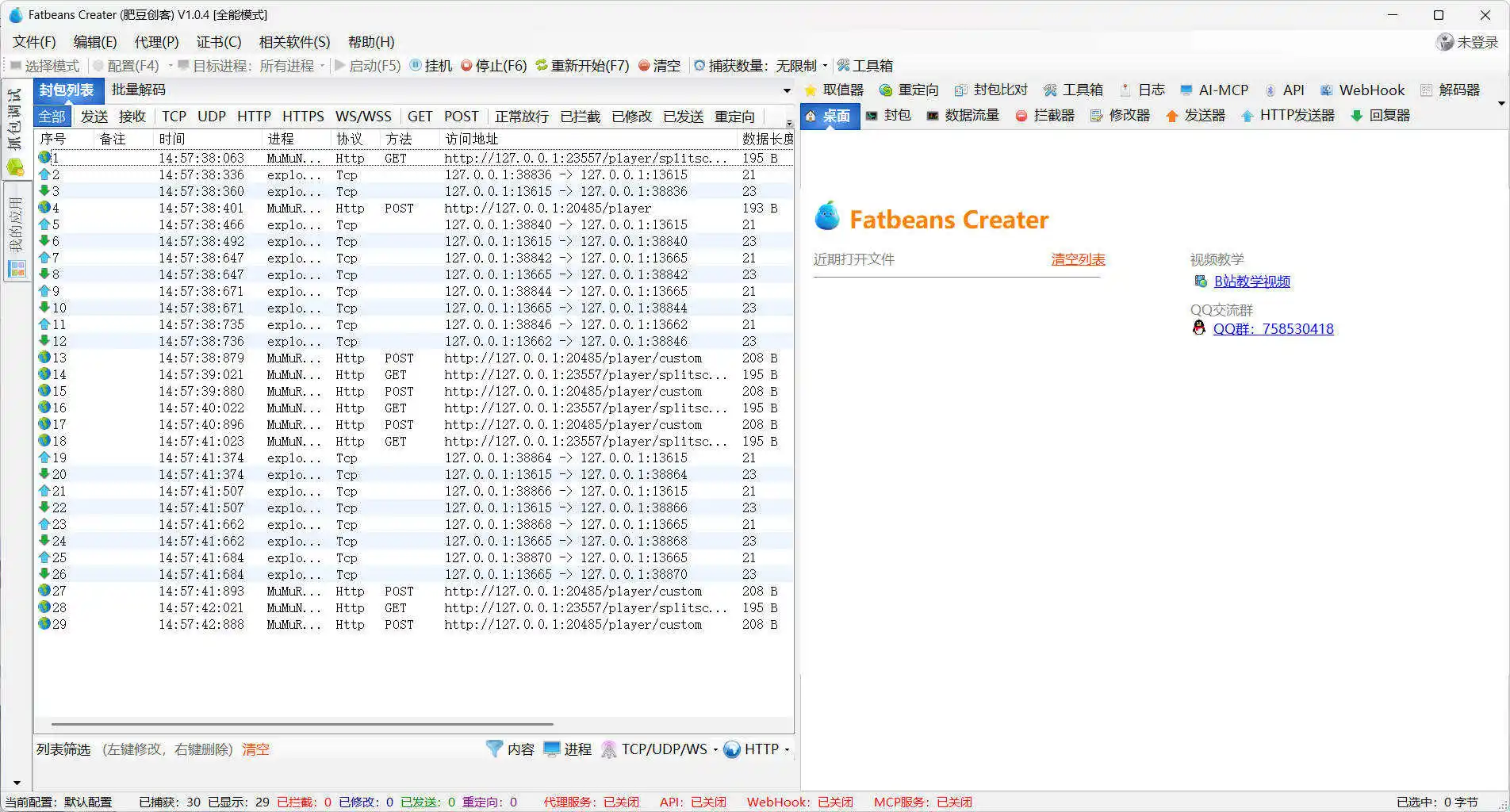Viewport: 1510px width, 812px height.
Task: Select the 封包列表 tab
Action: (67, 90)
